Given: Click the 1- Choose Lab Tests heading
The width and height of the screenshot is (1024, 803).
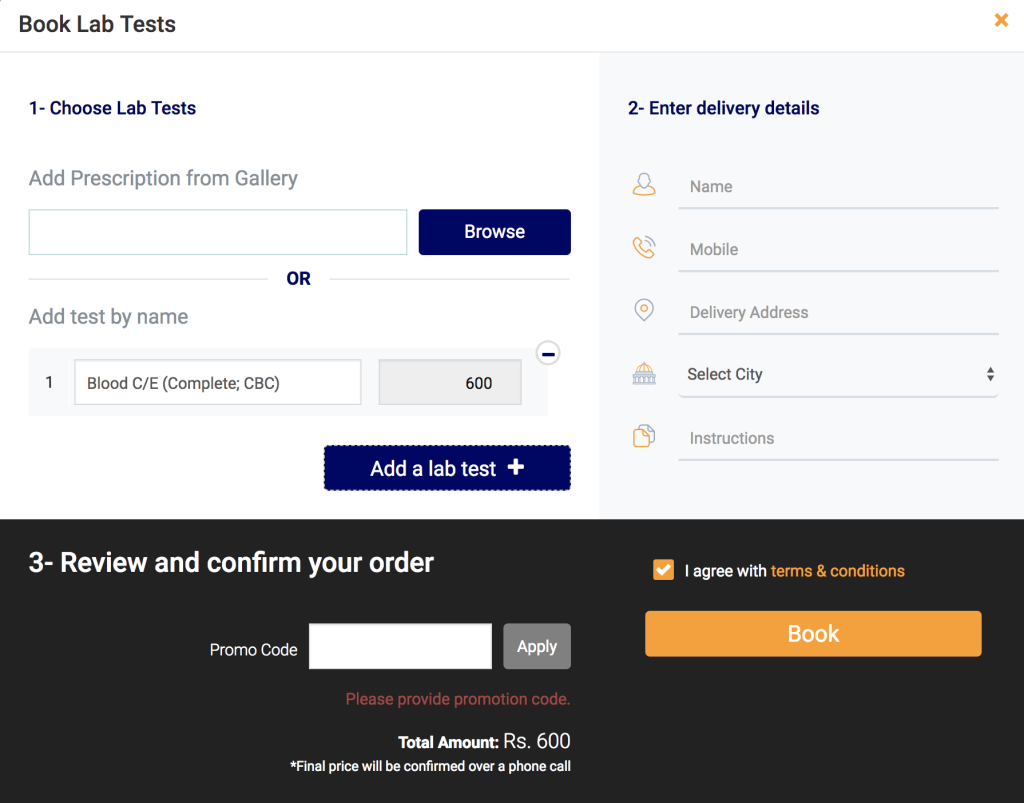Looking at the screenshot, I should (x=112, y=108).
